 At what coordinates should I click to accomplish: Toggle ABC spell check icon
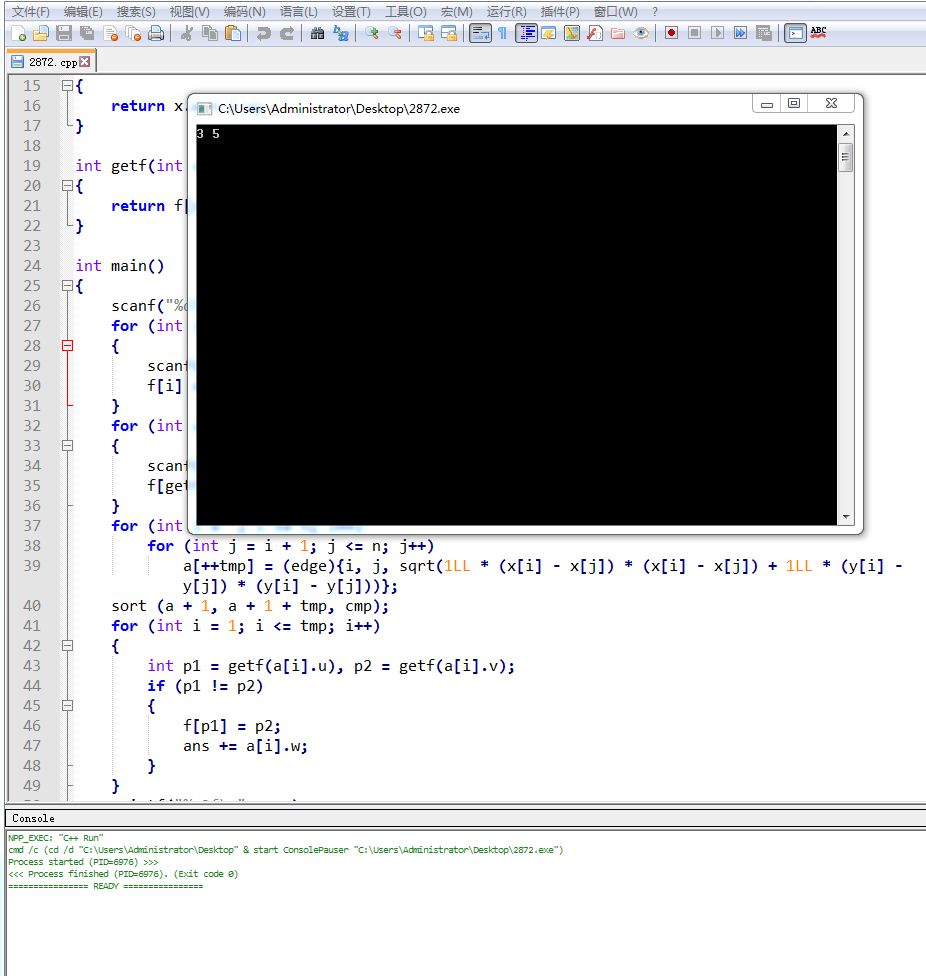[818, 33]
